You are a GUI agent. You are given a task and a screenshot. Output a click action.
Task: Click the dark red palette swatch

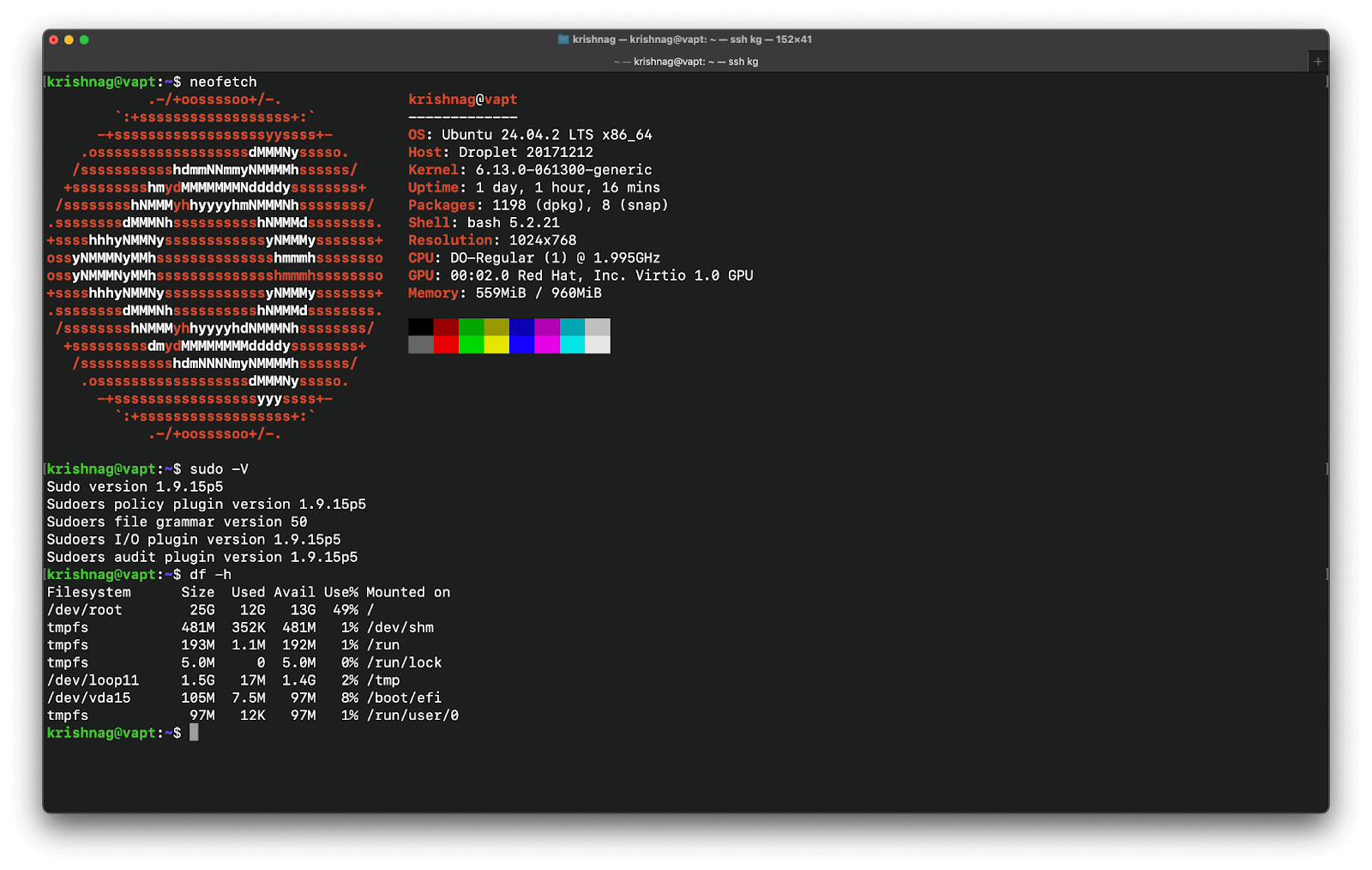[x=446, y=327]
